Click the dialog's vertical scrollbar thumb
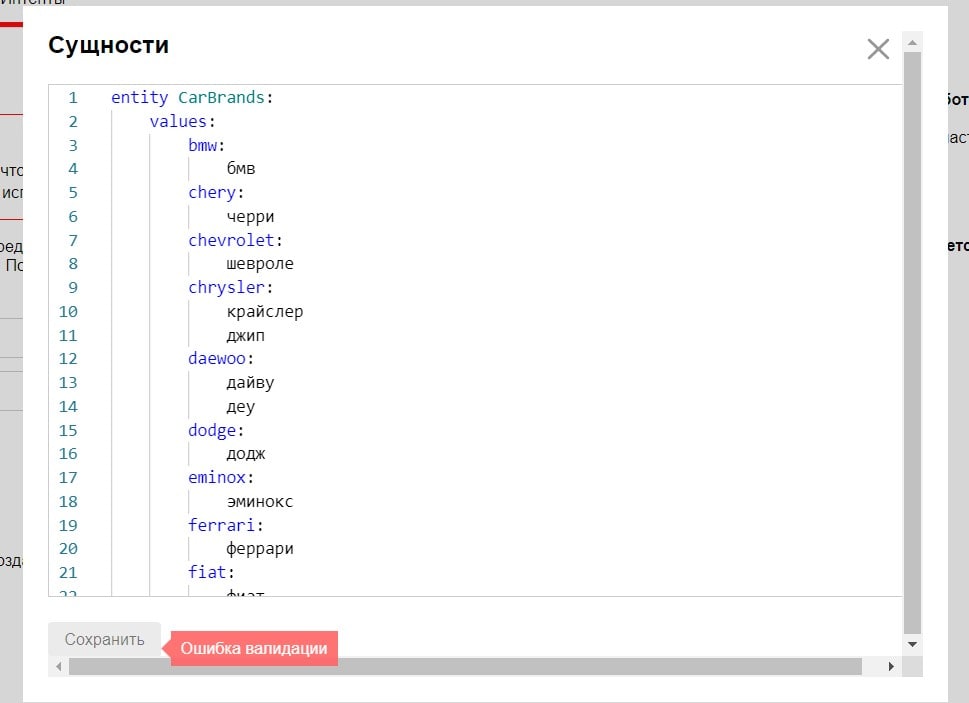The image size is (969, 703). click(x=912, y=343)
